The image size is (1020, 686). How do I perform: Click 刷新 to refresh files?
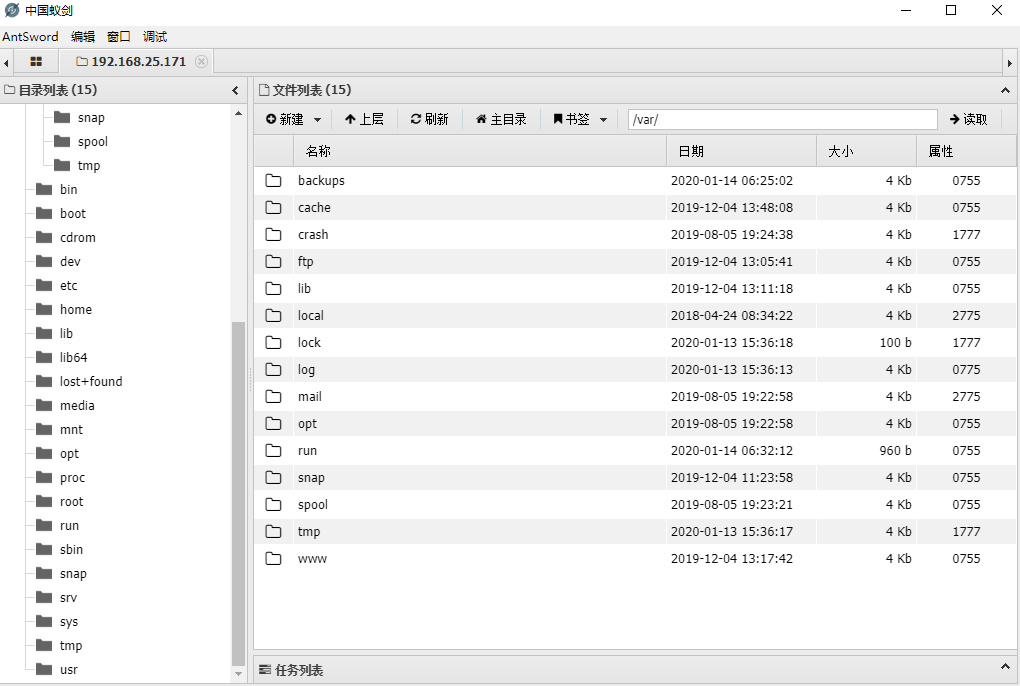[429, 119]
